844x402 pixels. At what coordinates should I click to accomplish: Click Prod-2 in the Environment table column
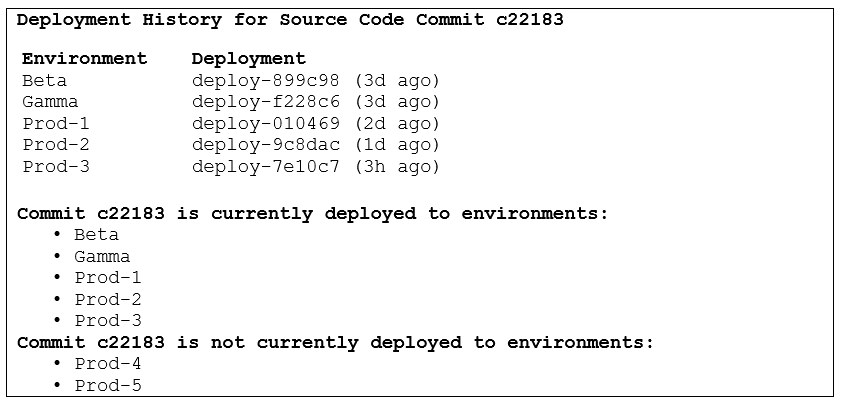56,145
